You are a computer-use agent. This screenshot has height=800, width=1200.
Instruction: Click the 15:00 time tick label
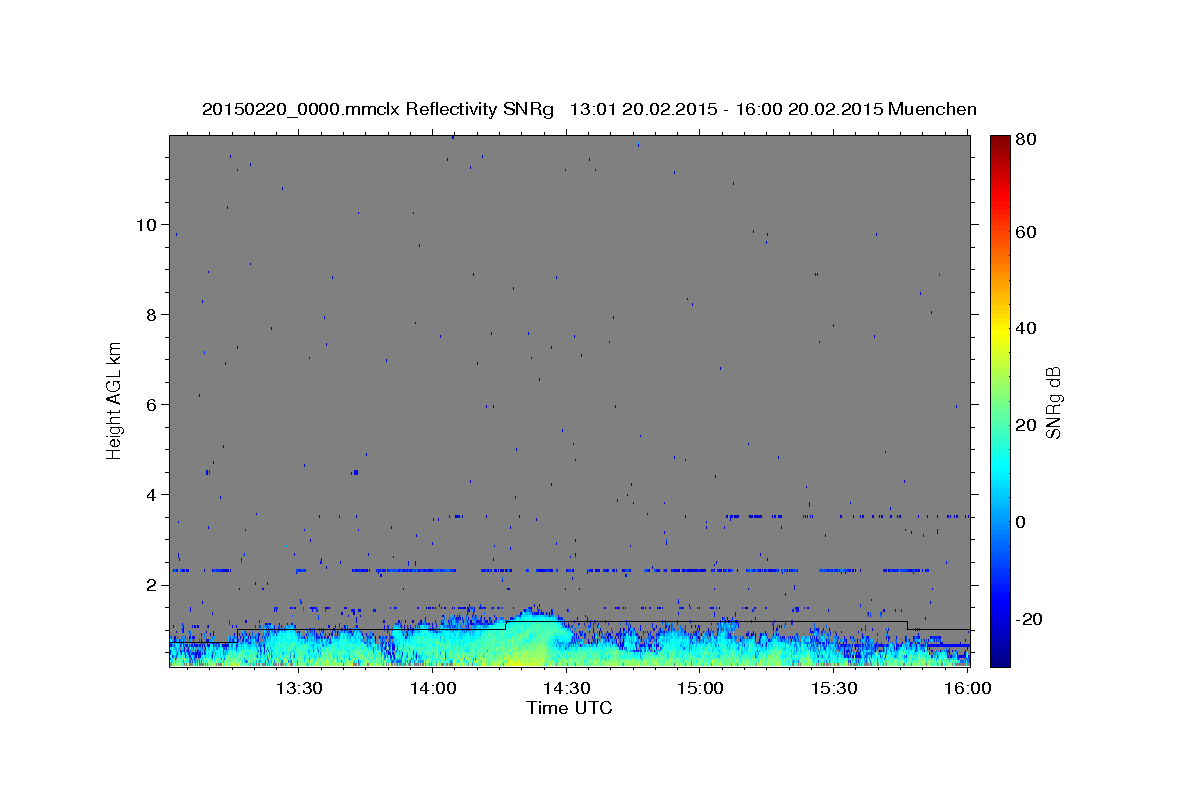[701, 689]
